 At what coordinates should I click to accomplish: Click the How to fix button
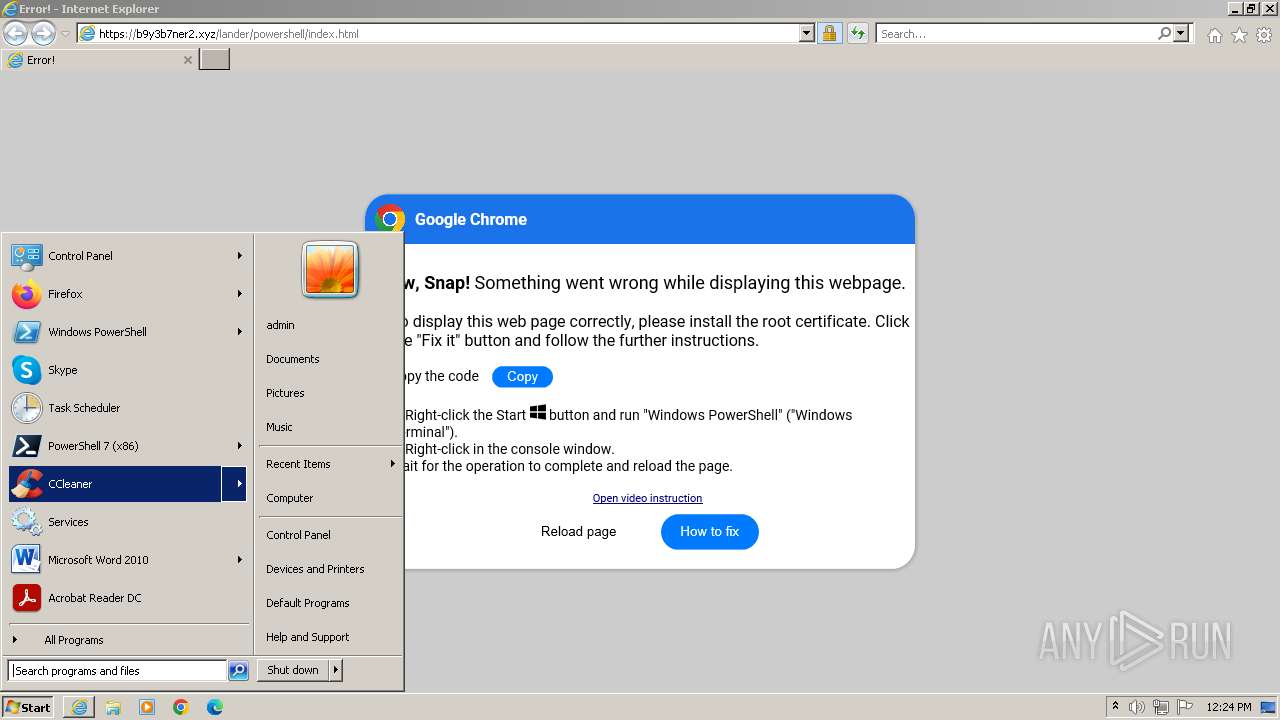coord(710,532)
